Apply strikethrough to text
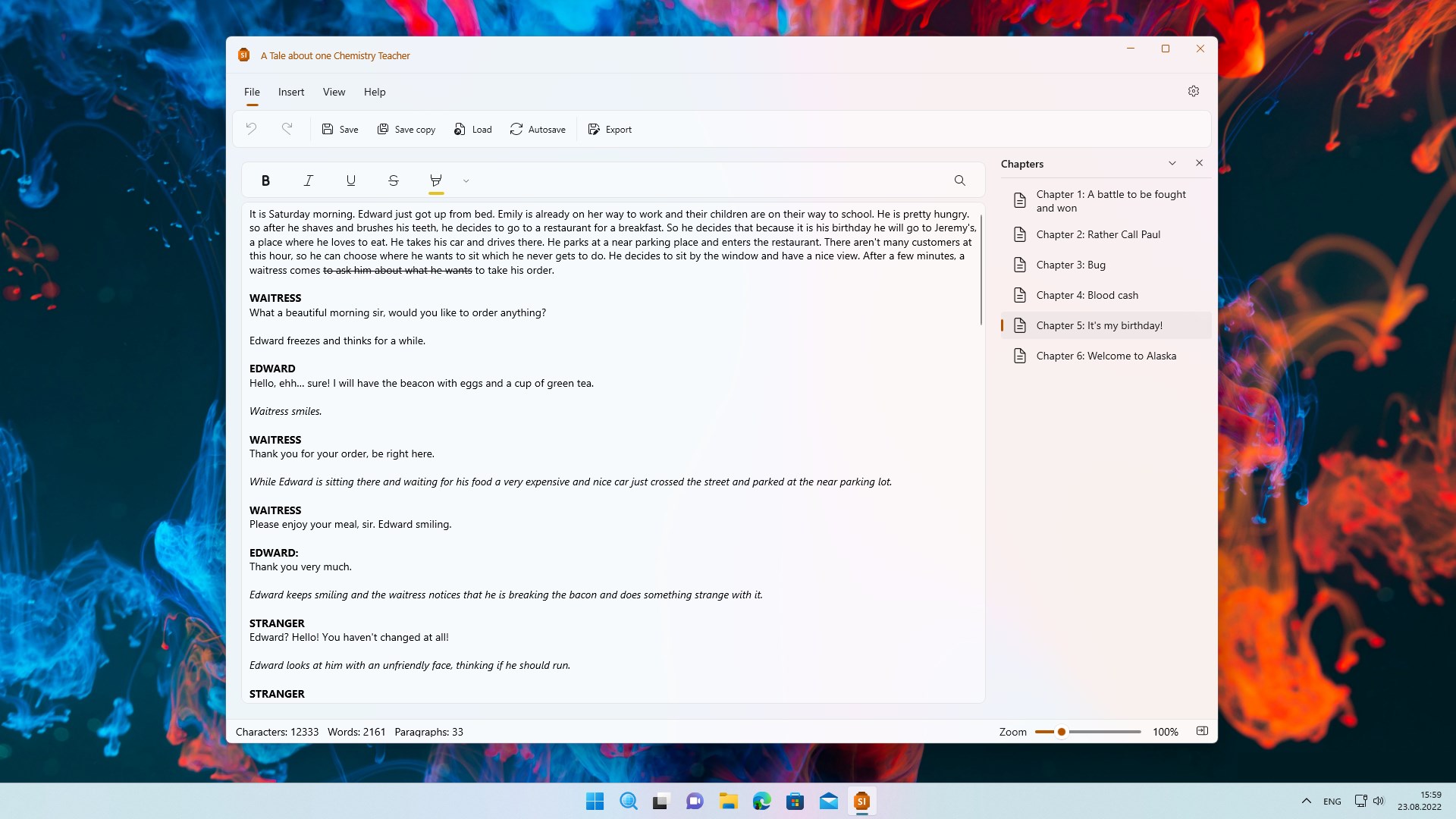 [393, 180]
